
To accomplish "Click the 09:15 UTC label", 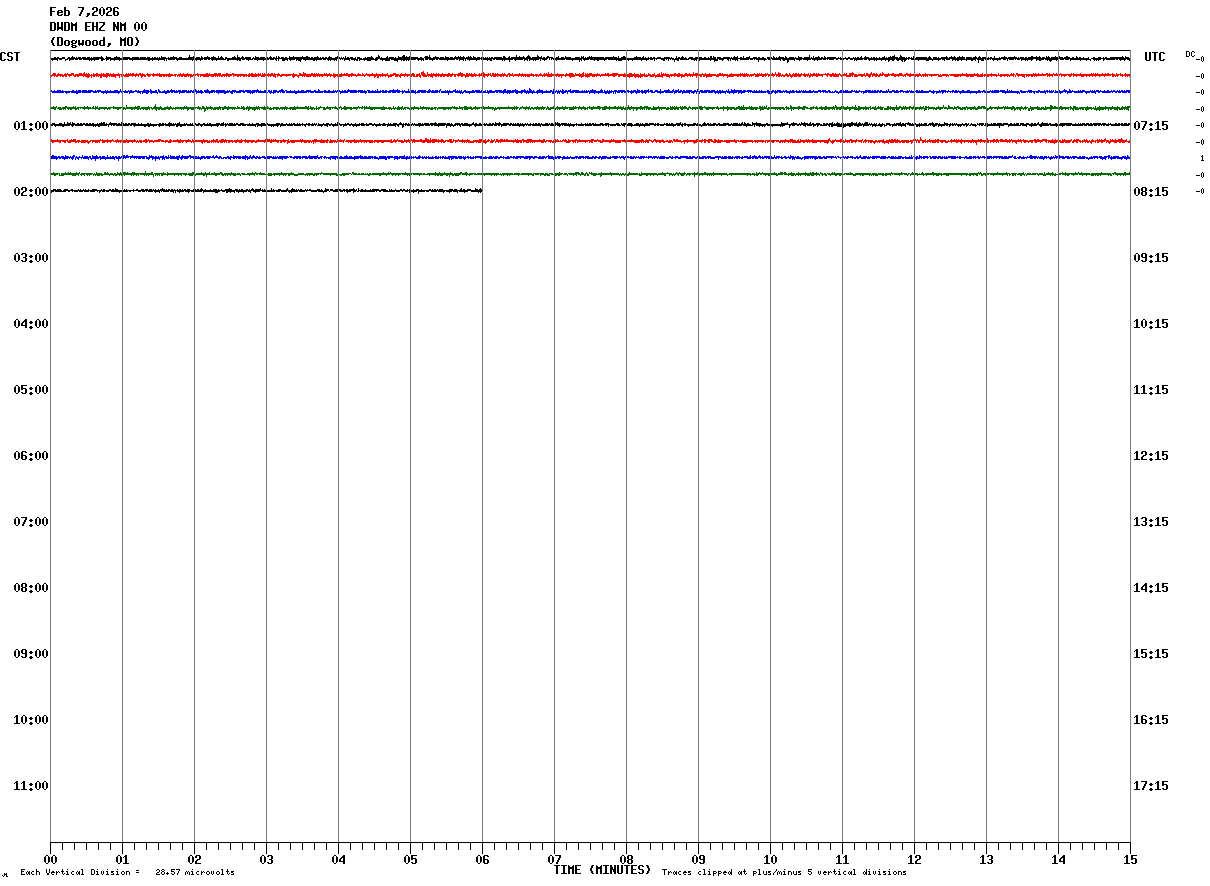I will pyautogui.click(x=1151, y=258).
